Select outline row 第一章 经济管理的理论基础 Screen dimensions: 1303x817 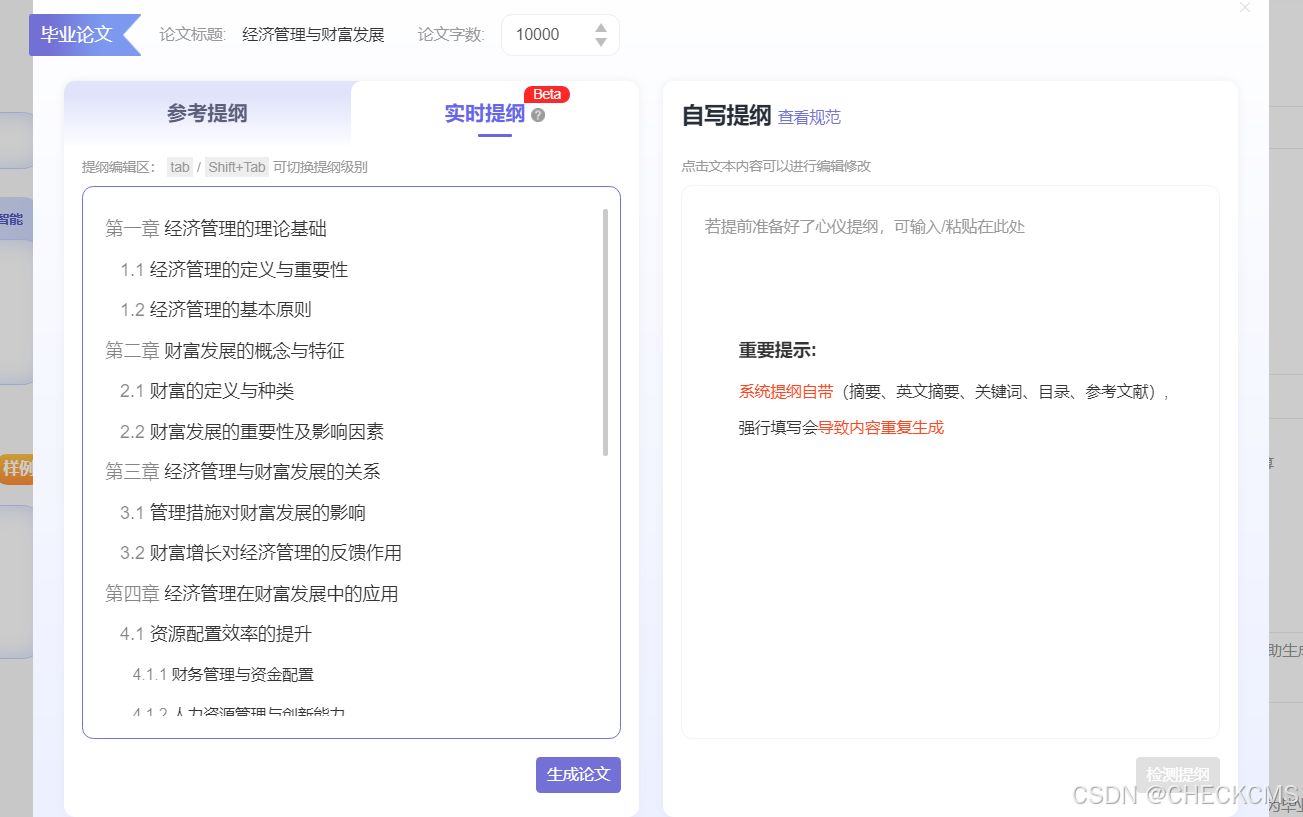pyautogui.click(x=216, y=229)
